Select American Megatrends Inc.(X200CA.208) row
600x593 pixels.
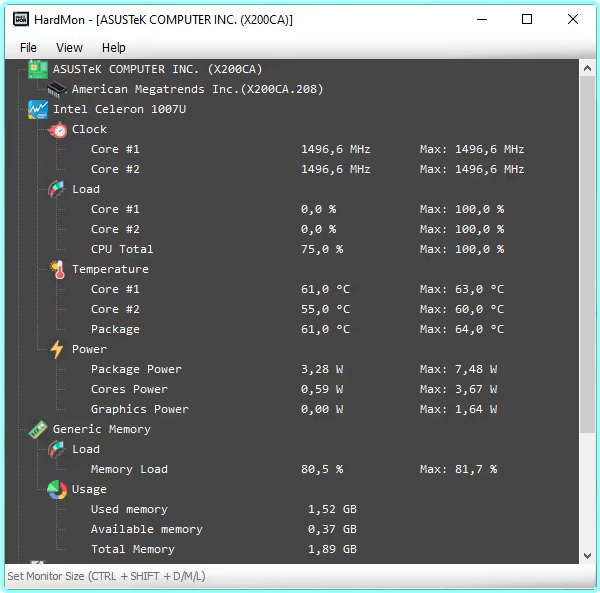(197, 89)
